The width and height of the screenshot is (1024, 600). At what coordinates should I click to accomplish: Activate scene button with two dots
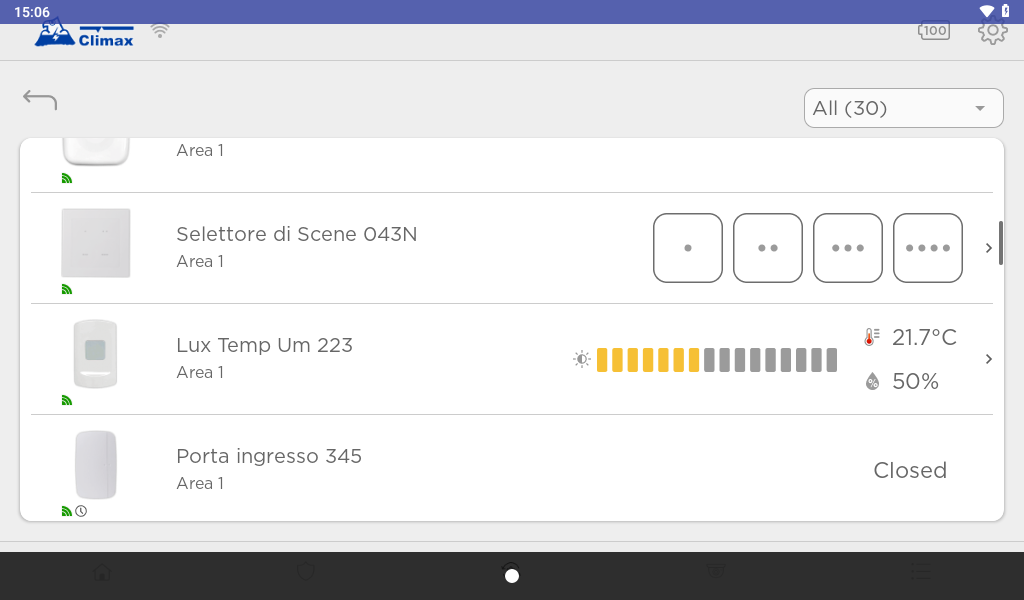[x=768, y=248]
